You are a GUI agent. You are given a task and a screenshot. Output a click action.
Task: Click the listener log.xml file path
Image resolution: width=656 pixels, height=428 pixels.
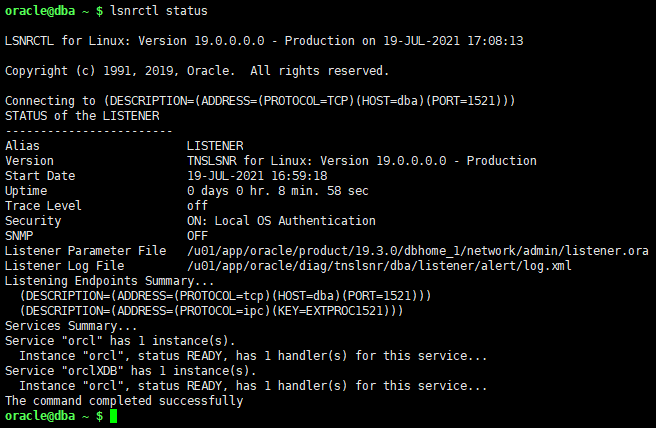(379, 266)
